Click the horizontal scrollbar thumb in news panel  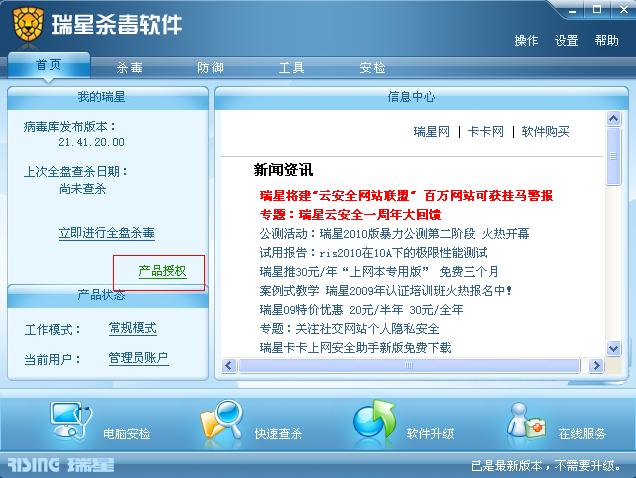pyautogui.click(x=409, y=366)
